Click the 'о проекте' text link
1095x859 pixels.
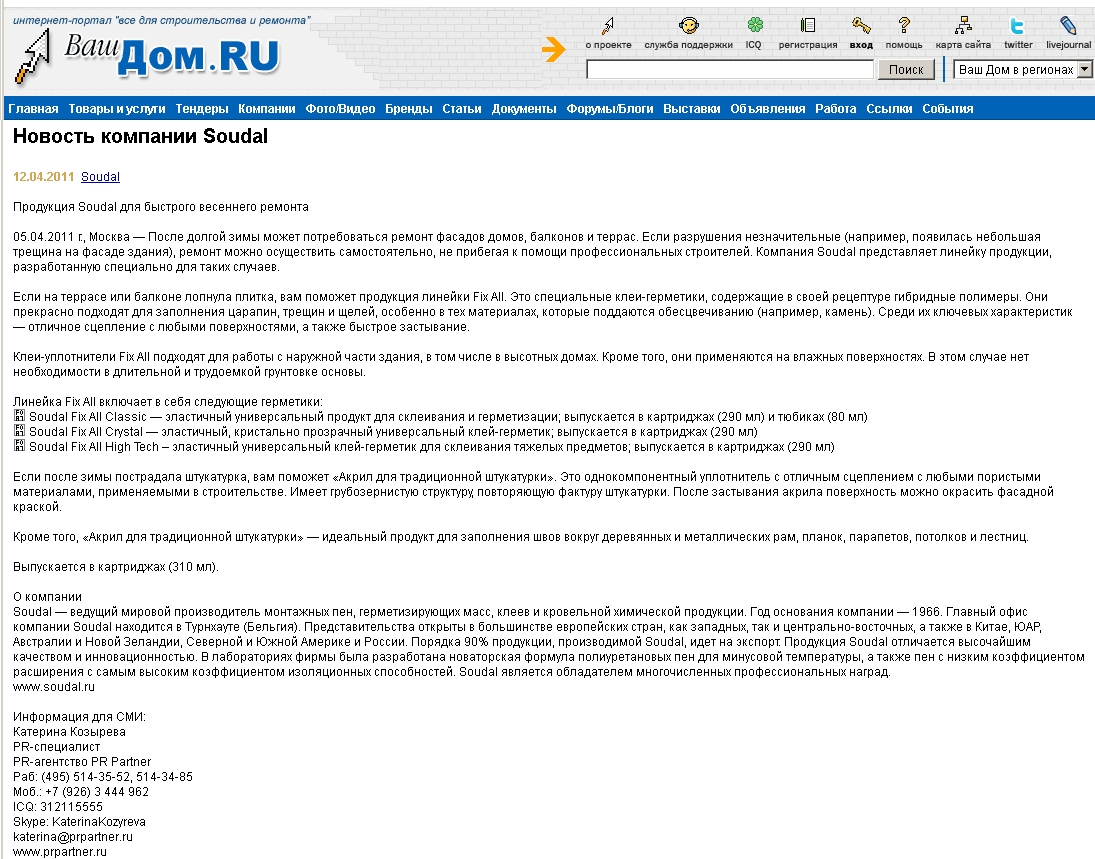pyautogui.click(x=608, y=45)
